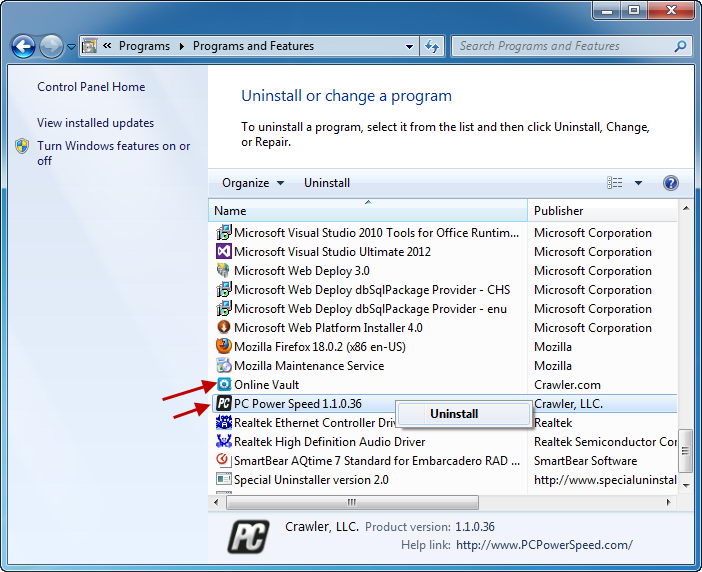Click vertical scrollbar down arrow

click(686, 485)
